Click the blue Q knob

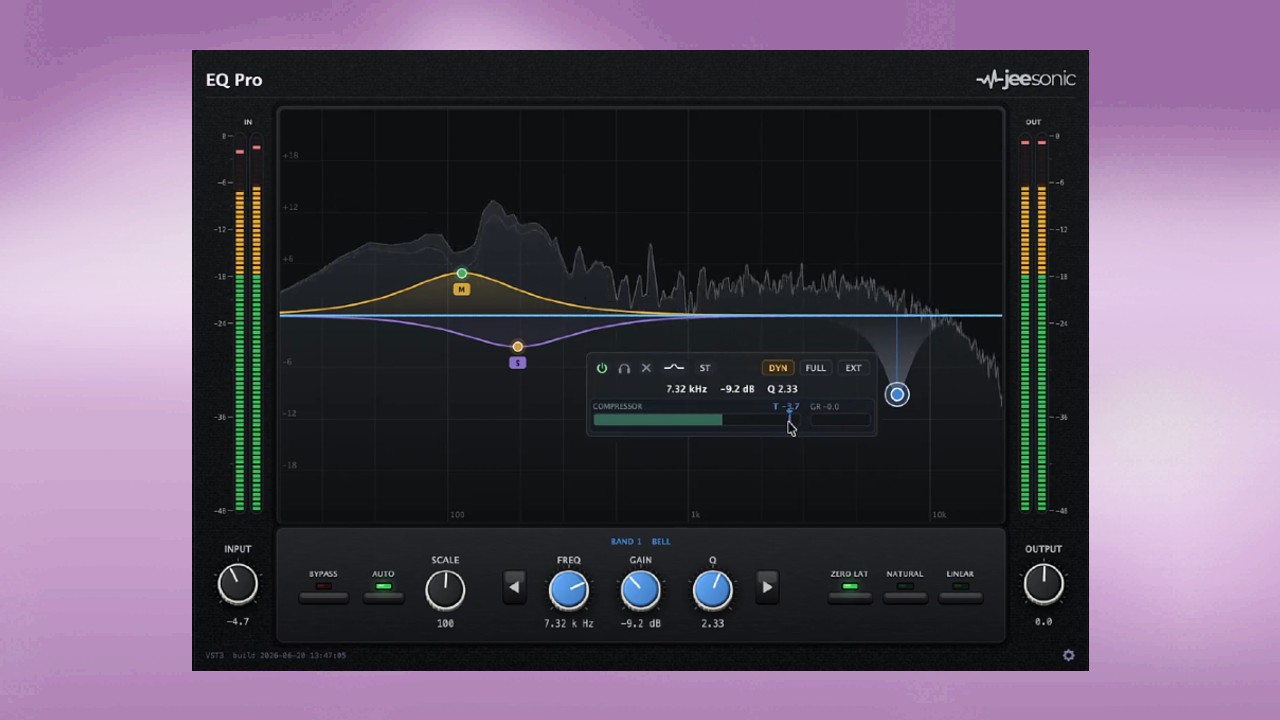tap(713, 590)
